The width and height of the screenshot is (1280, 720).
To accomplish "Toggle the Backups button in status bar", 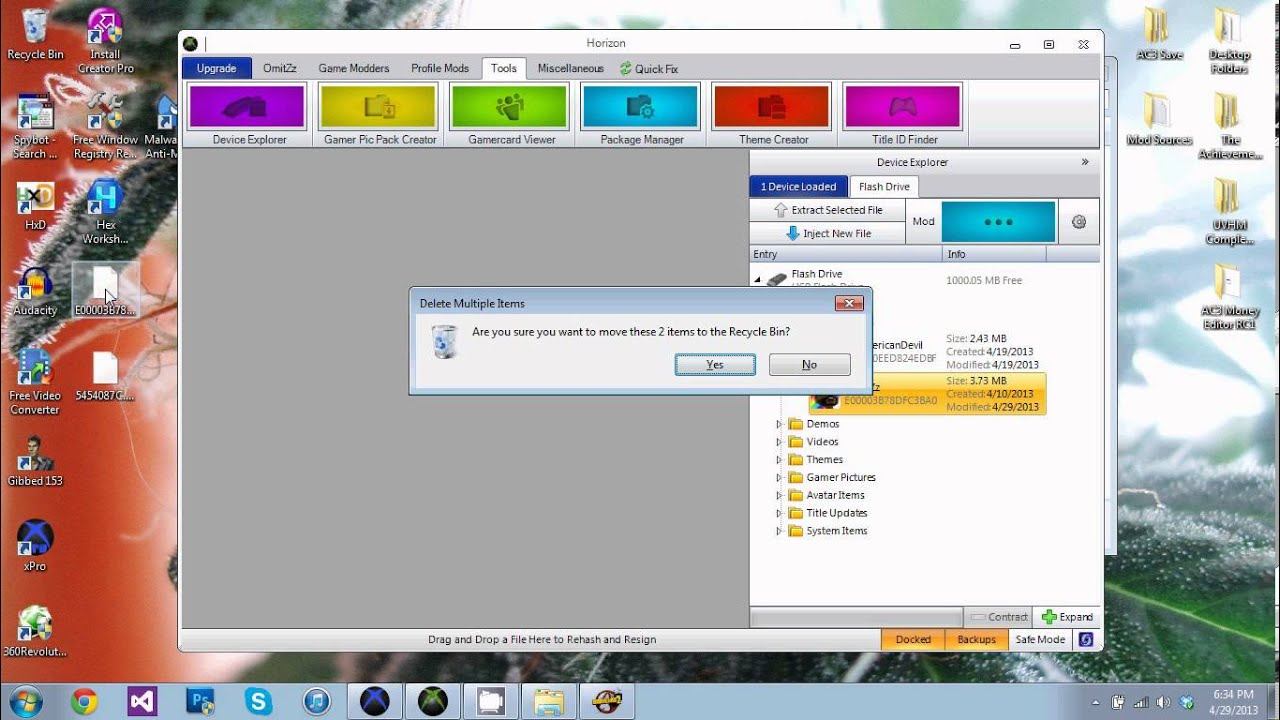I will (976, 639).
